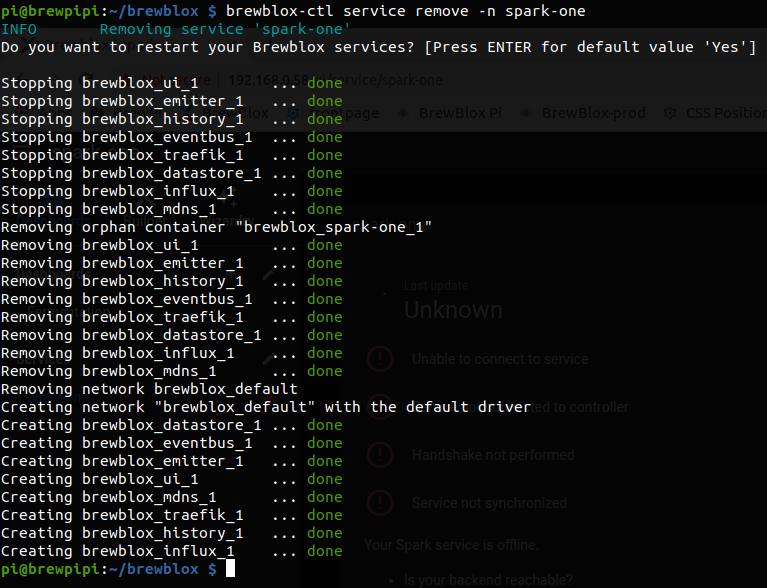767x588 pixels.
Task: Click green 'done' on Stopping brewblox_ui_1 row
Action: tap(325, 83)
